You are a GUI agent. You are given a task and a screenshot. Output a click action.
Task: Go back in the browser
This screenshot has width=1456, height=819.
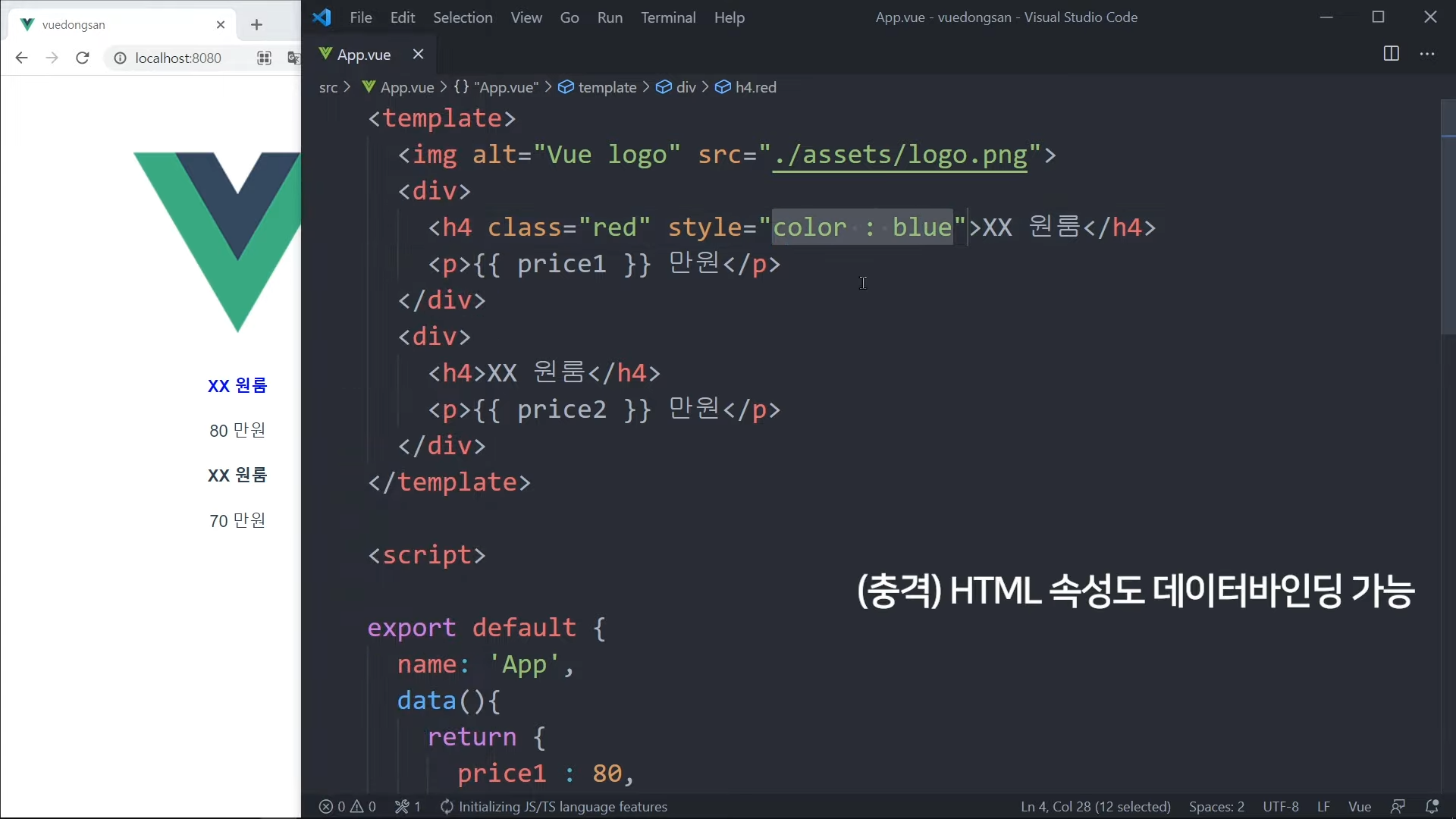point(21,58)
